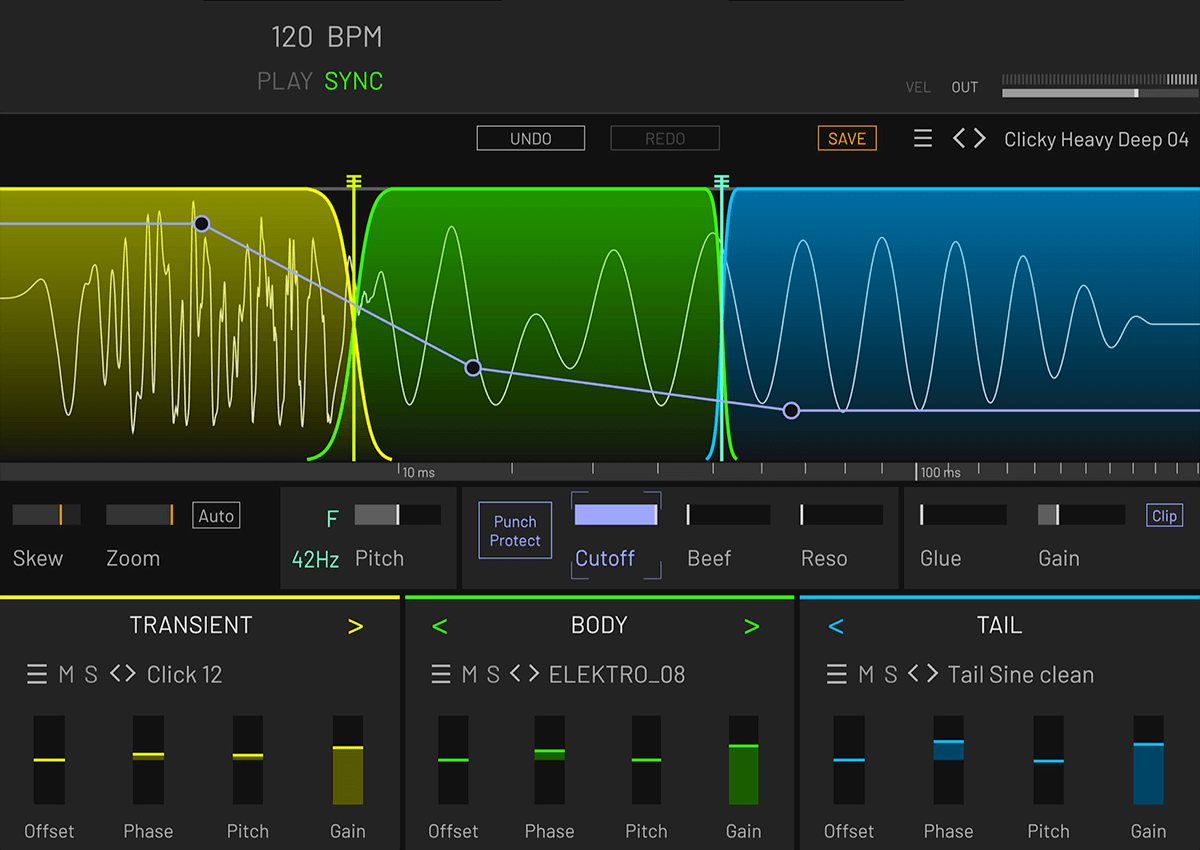Click the Cutoff slider bar
The height and width of the screenshot is (850, 1200).
615,515
